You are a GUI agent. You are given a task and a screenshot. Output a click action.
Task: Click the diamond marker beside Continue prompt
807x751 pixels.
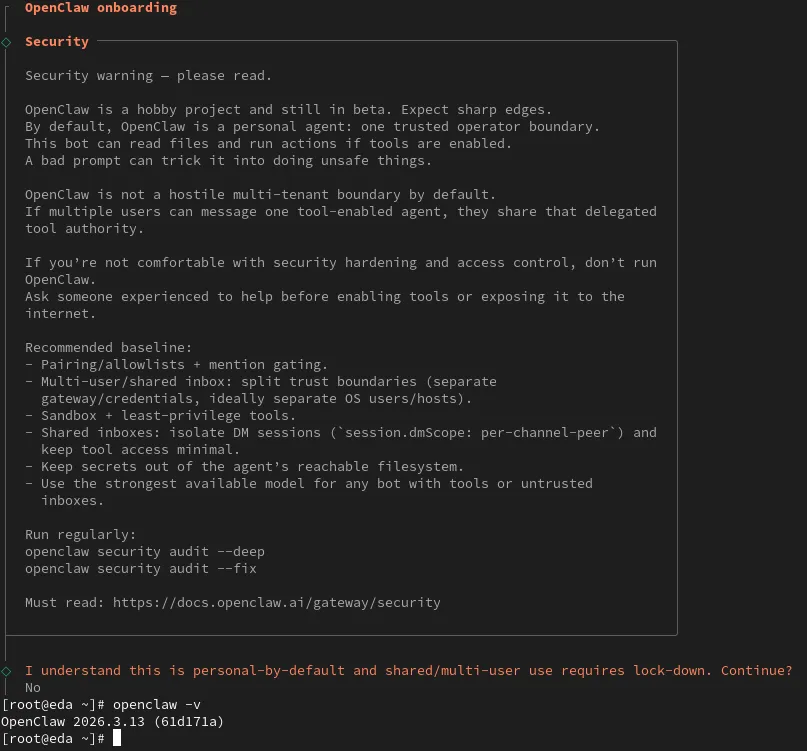(6, 670)
